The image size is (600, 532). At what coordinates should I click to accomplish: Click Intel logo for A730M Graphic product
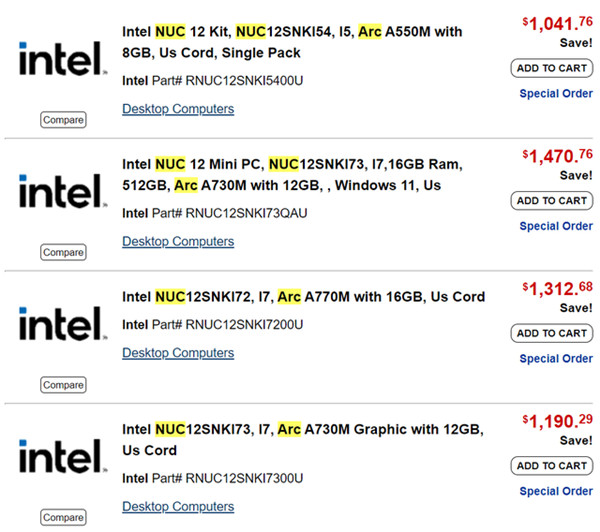pyautogui.click(x=62, y=455)
